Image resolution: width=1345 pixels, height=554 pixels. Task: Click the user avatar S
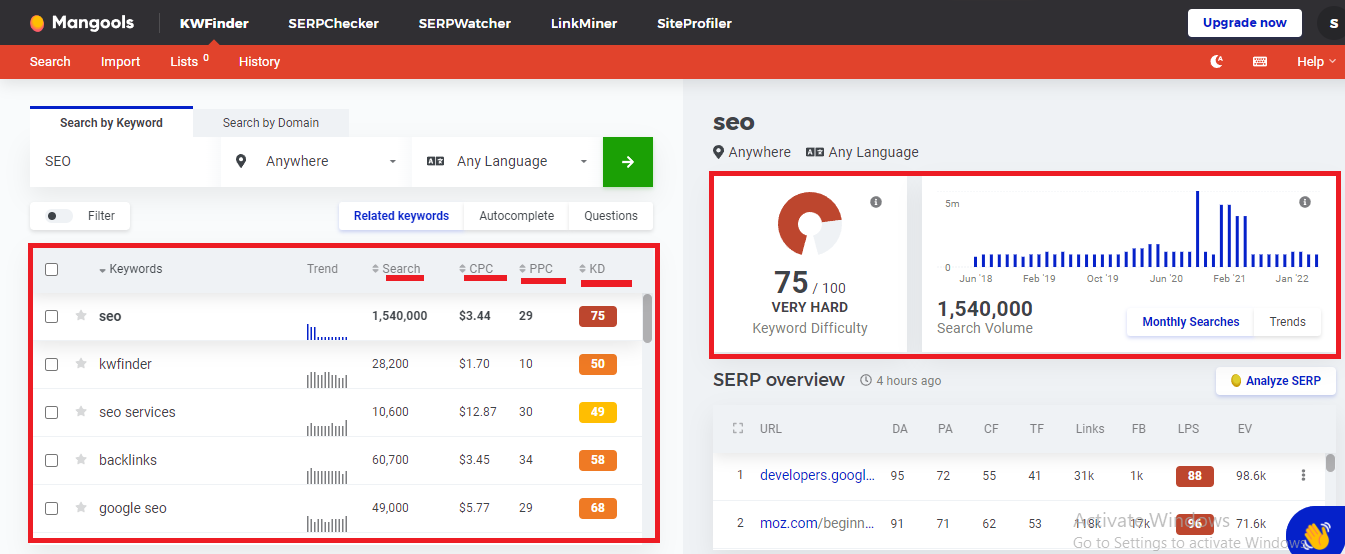pos(1332,23)
